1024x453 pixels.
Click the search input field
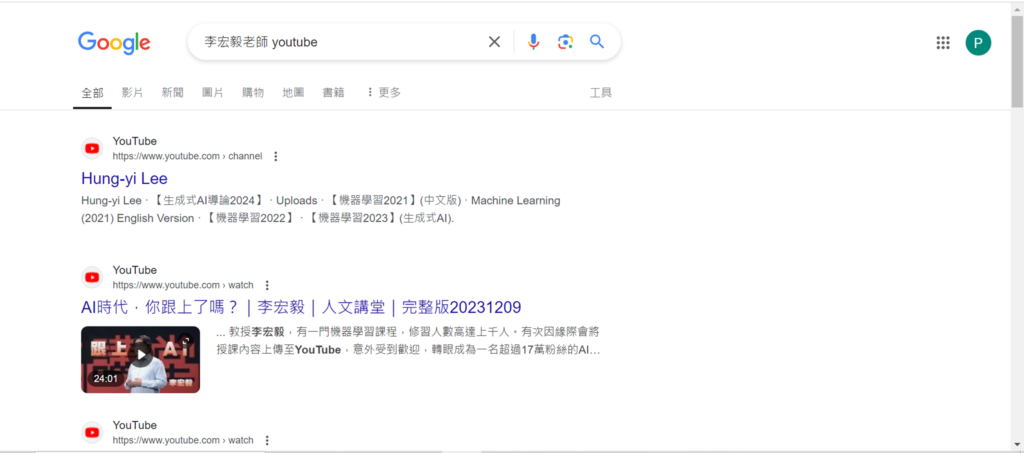[340, 42]
